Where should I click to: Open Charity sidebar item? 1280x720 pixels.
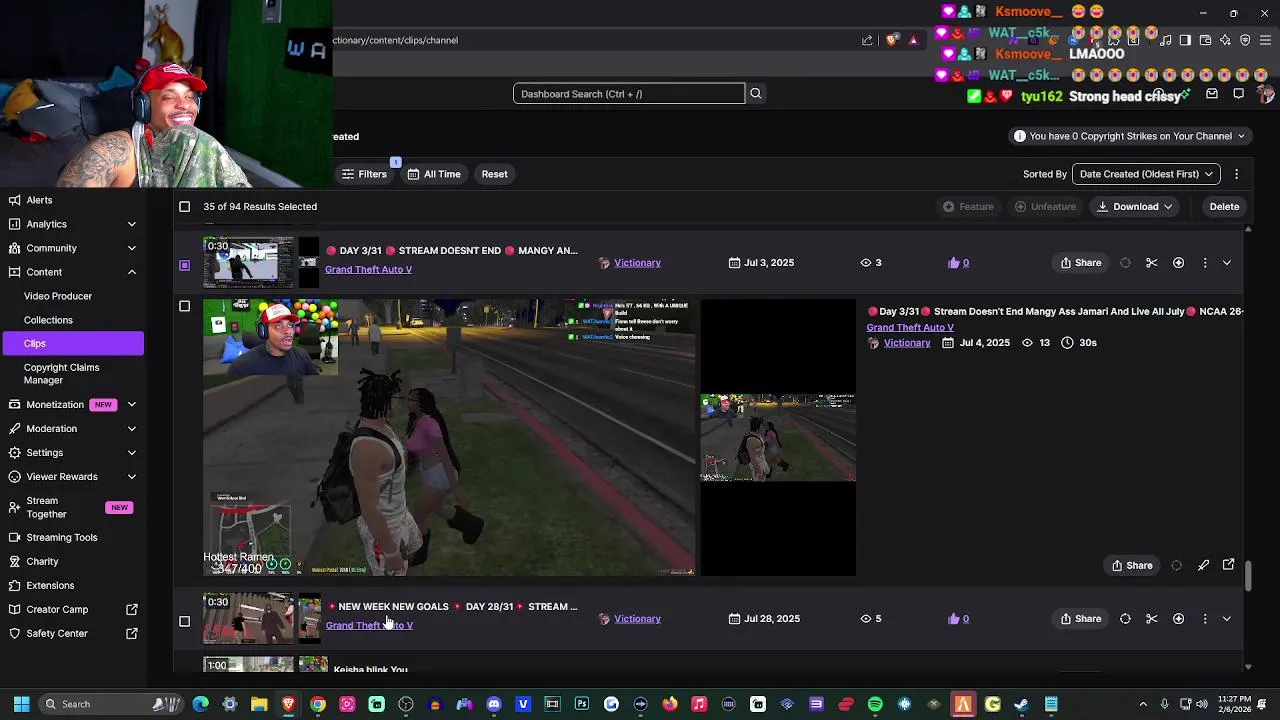coord(42,561)
